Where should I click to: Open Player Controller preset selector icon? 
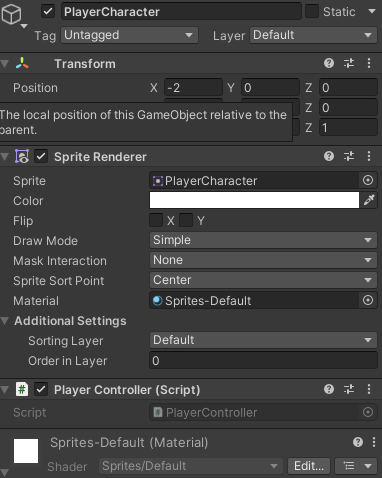pos(349,389)
